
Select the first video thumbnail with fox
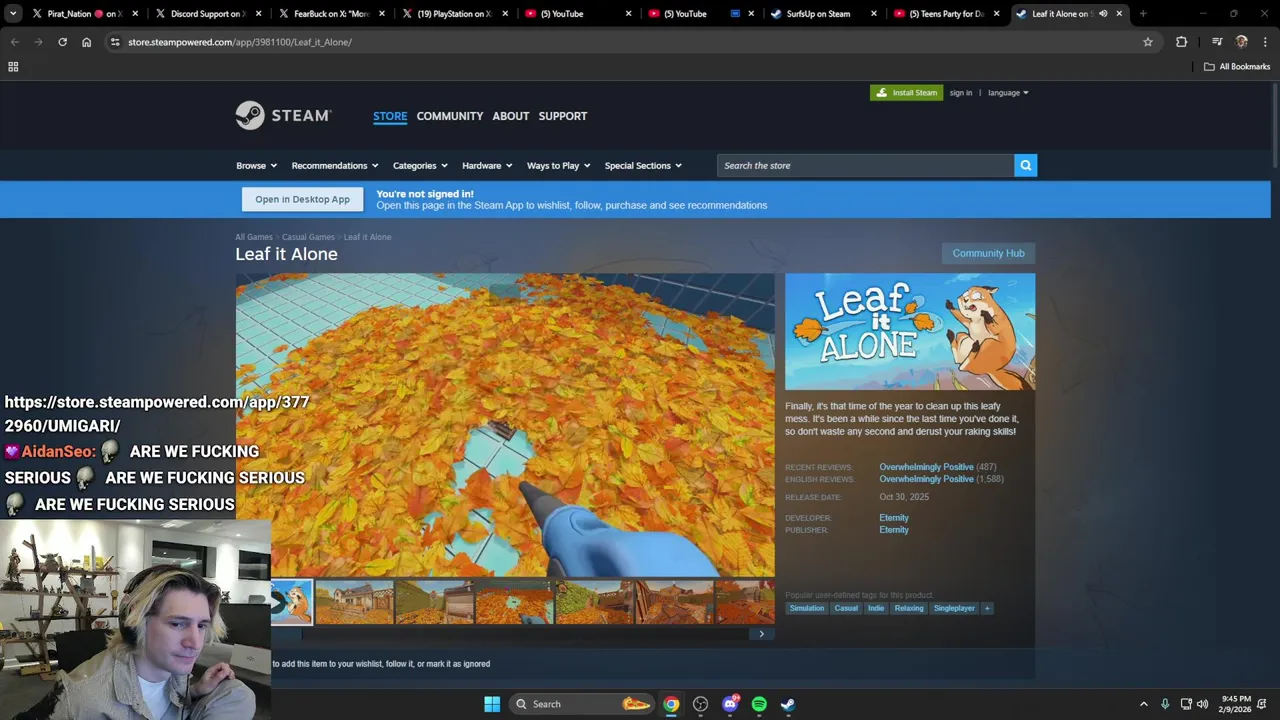click(292, 602)
